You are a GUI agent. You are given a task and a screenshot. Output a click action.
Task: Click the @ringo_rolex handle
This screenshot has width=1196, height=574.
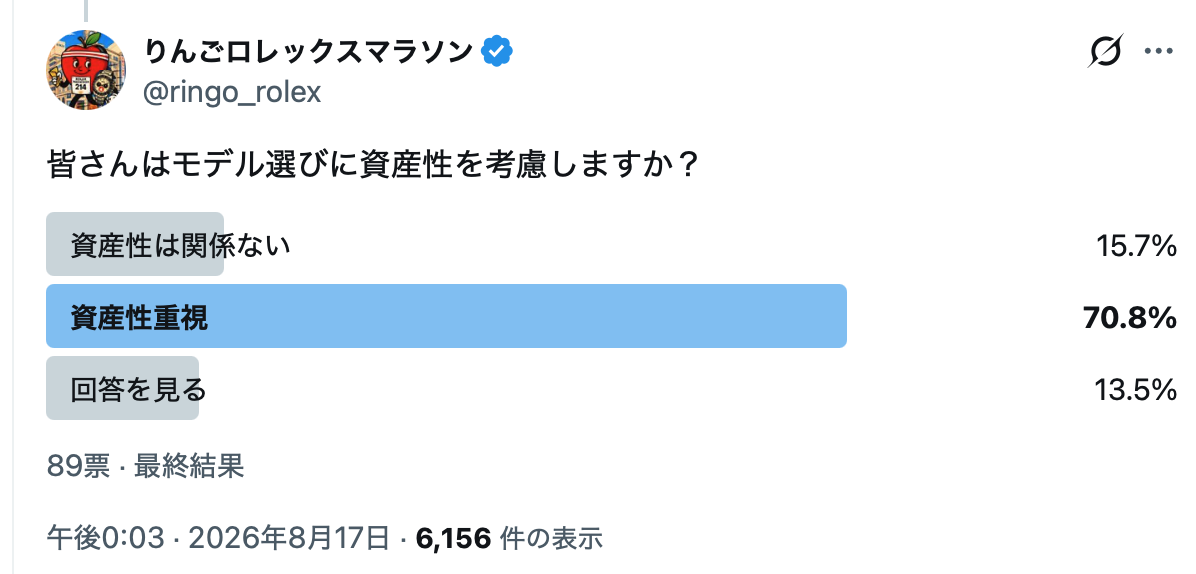coord(232,91)
